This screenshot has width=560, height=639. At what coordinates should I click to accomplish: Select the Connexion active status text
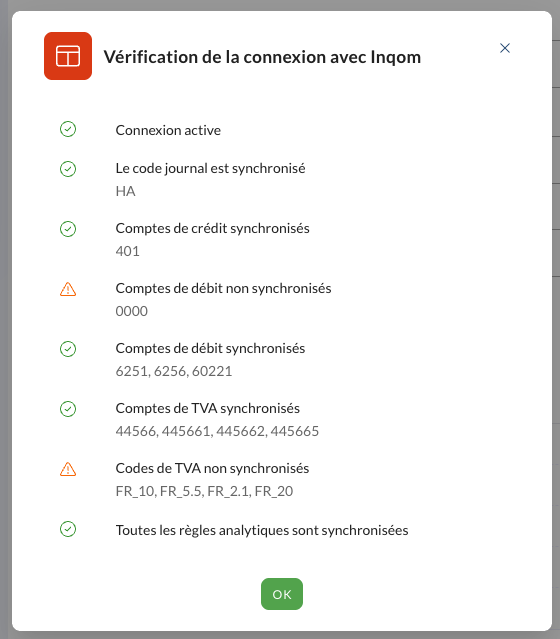click(x=168, y=130)
